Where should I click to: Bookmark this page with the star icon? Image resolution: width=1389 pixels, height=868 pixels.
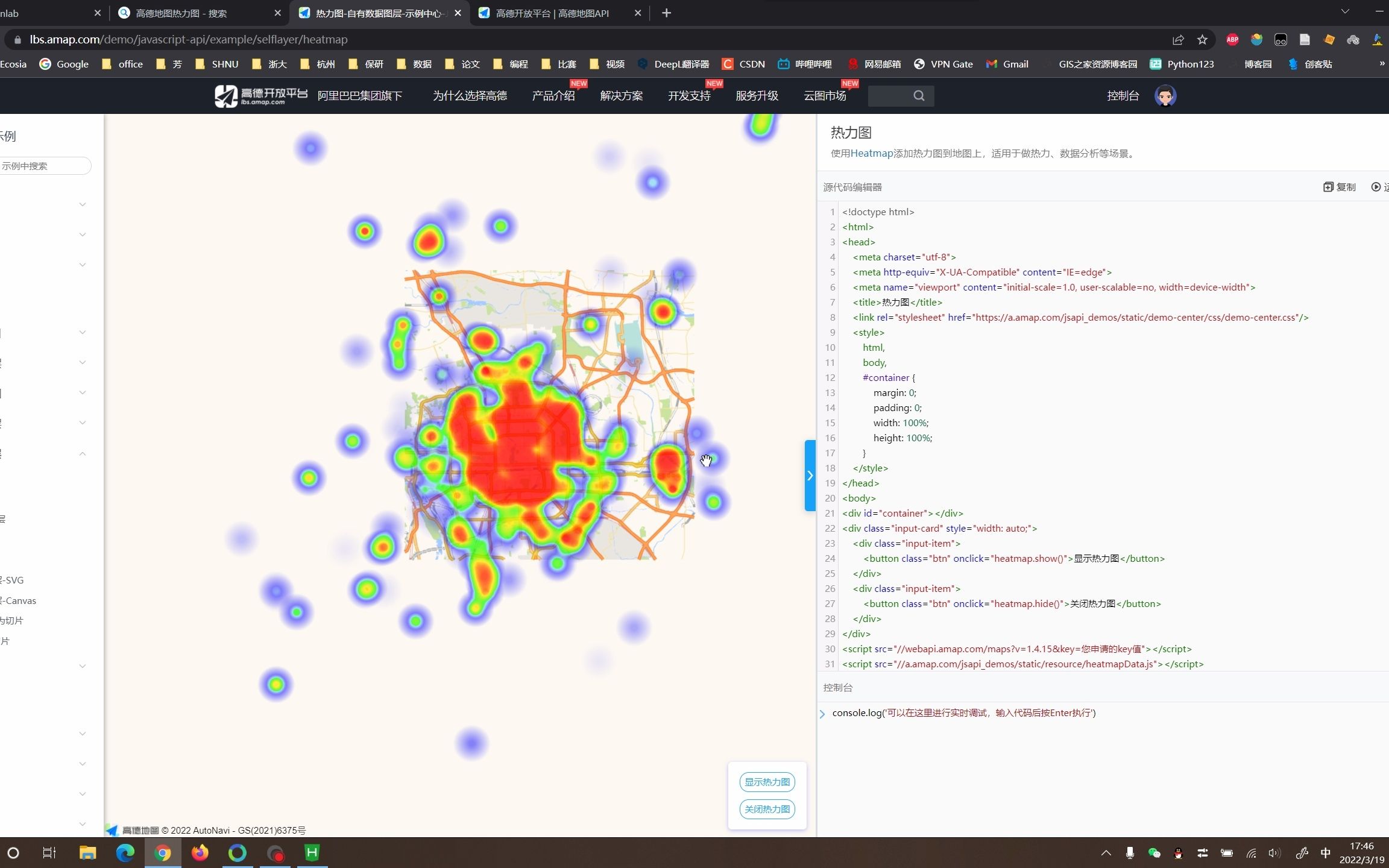(1202, 40)
